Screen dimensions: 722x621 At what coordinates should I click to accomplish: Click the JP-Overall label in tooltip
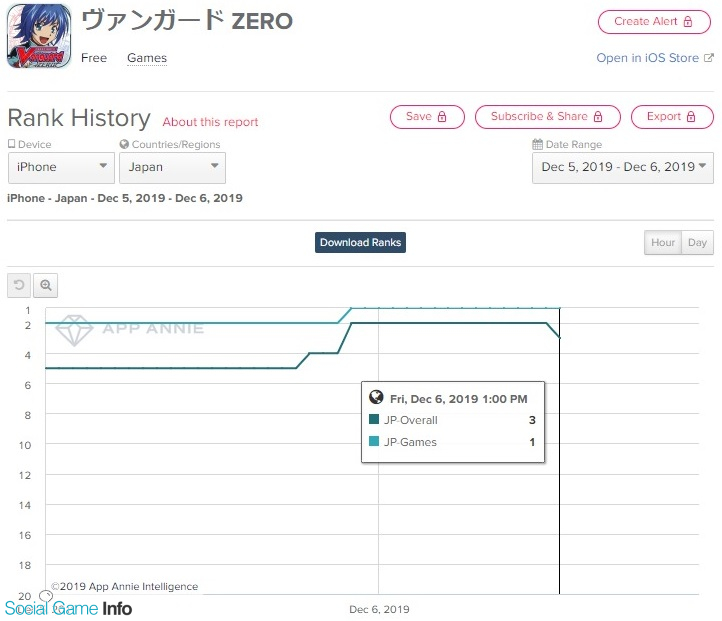click(x=411, y=420)
